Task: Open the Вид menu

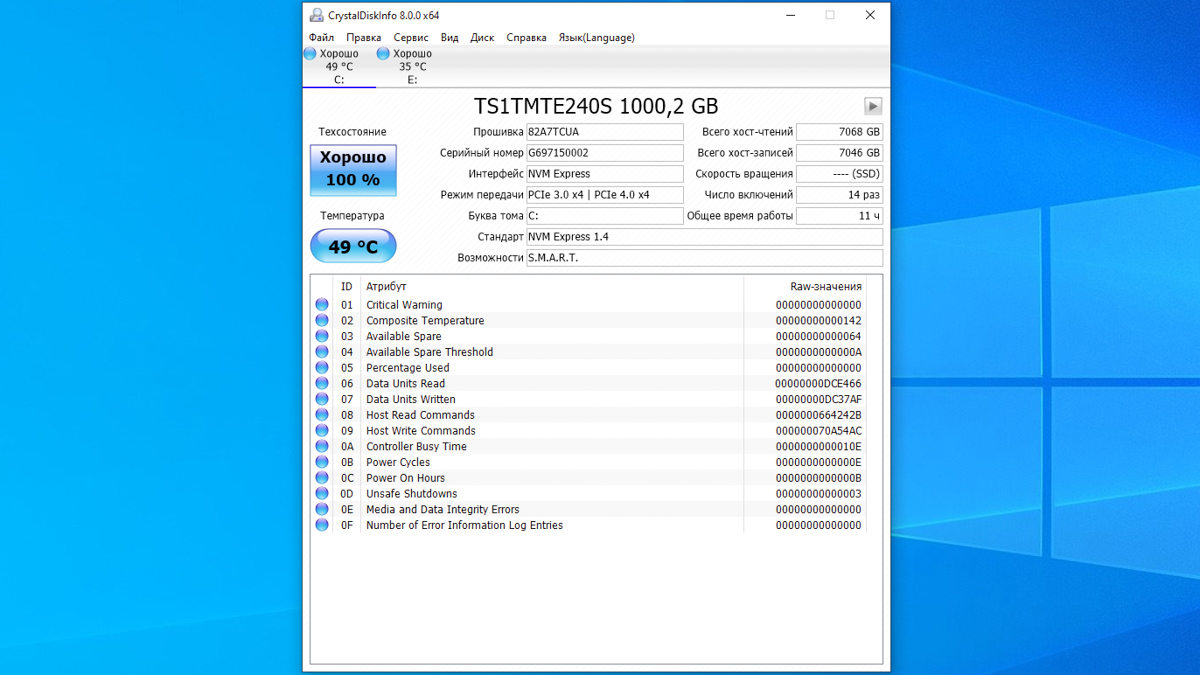Action: [x=450, y=37]
